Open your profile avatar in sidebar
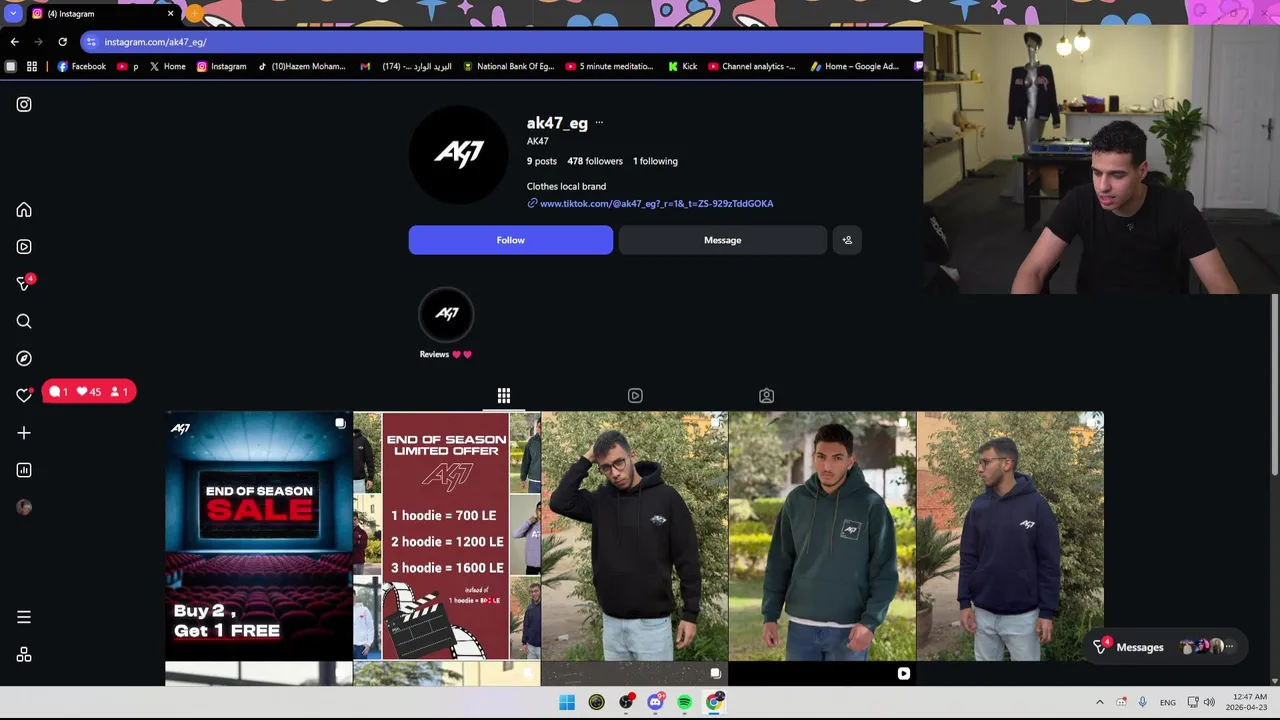 [x=24, y=507]
